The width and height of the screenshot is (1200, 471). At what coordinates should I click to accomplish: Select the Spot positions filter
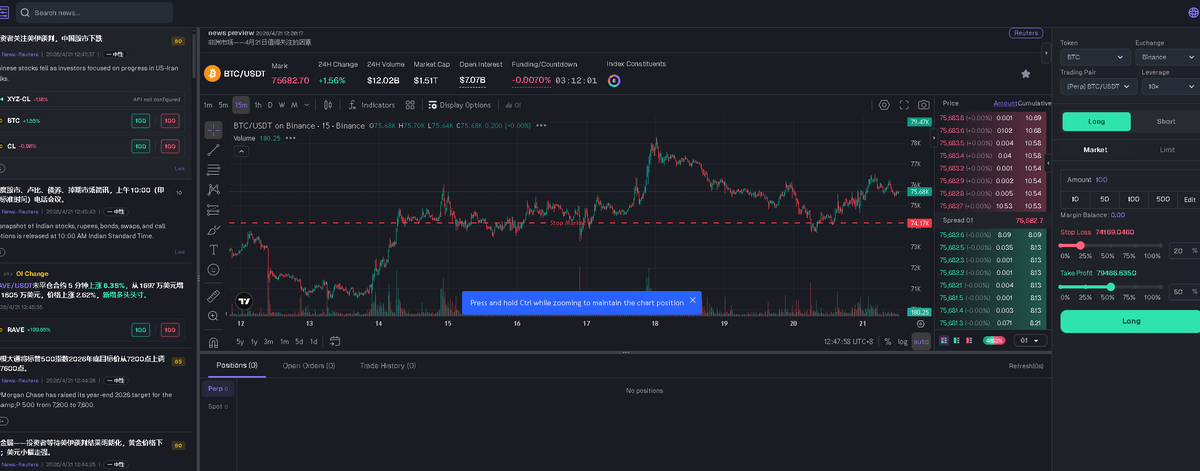point(219,406)
